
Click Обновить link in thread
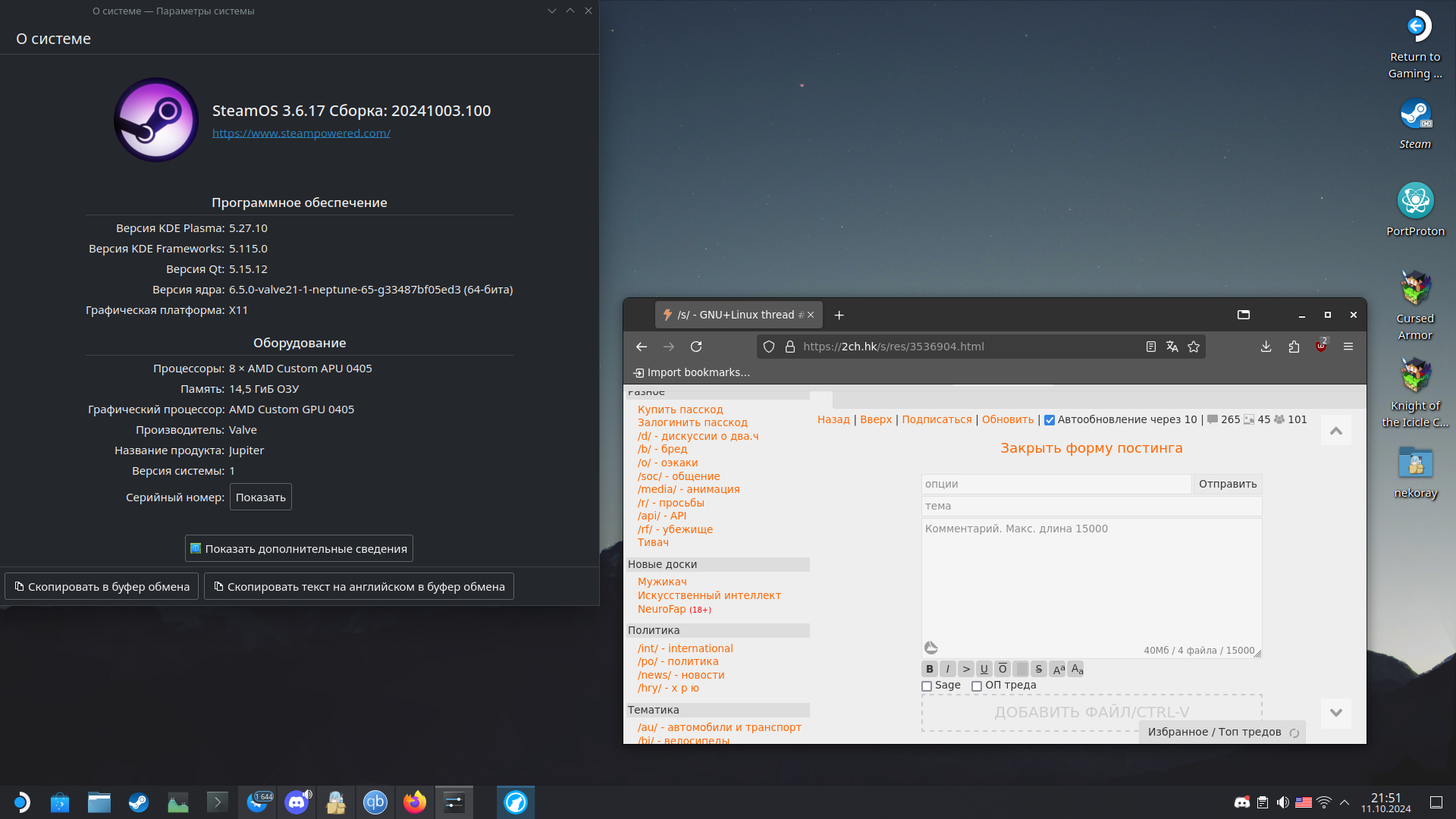[1008, 419]
